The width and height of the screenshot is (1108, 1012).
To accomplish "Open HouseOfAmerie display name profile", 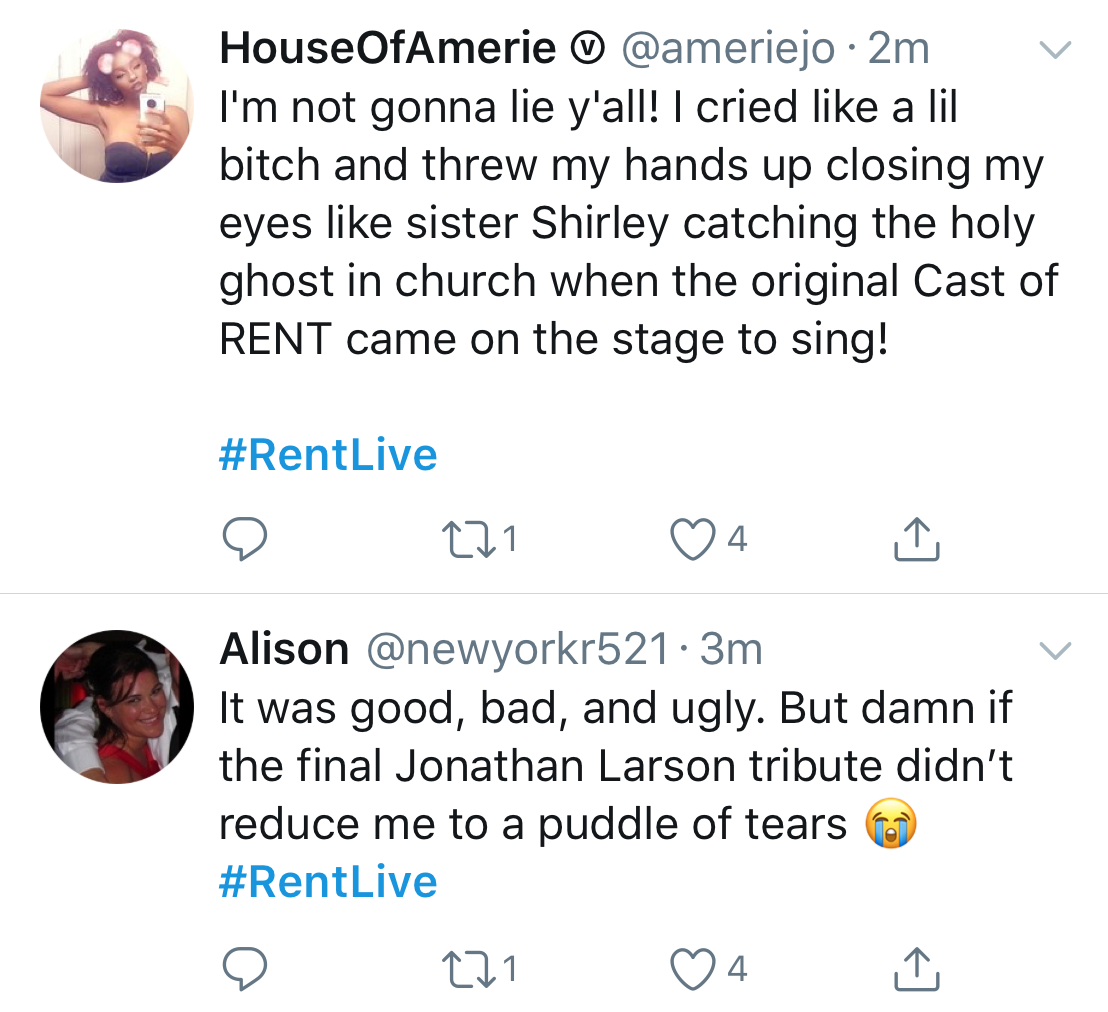I will click(x=387, y=48).
